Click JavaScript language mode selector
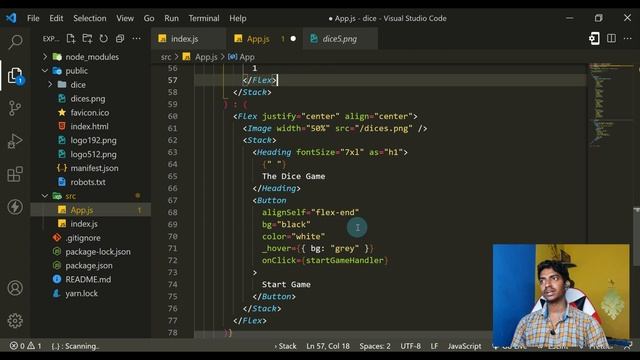 464,346
